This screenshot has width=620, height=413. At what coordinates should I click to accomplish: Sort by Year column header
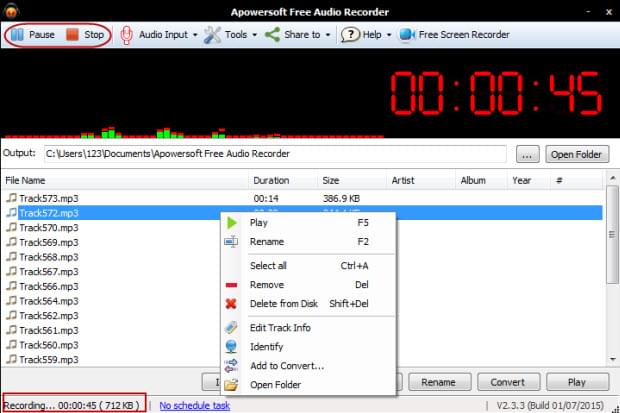529,180
